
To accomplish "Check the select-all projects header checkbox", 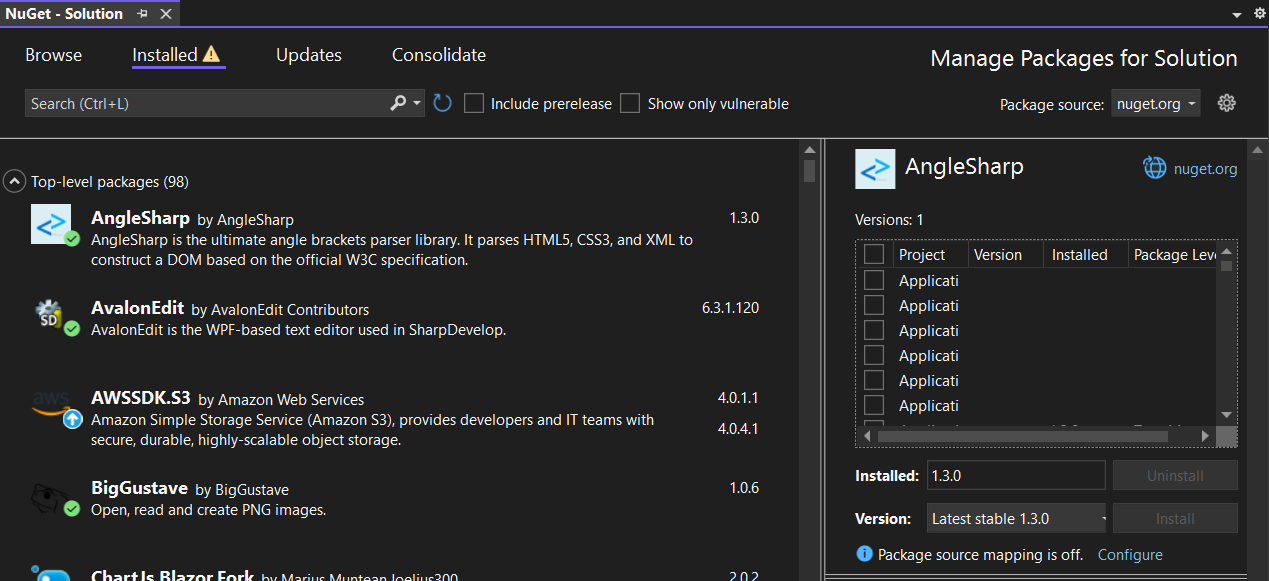I will click(x=874, y=254).
